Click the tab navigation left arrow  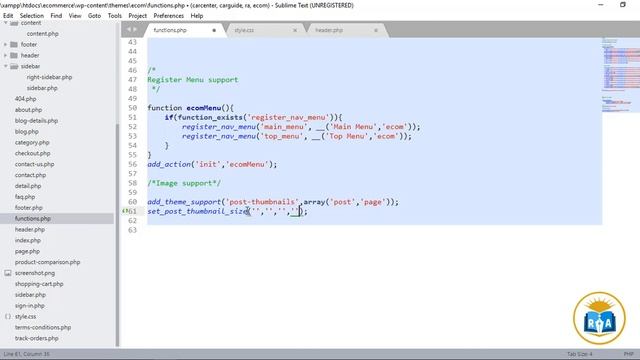pos(129,29)
